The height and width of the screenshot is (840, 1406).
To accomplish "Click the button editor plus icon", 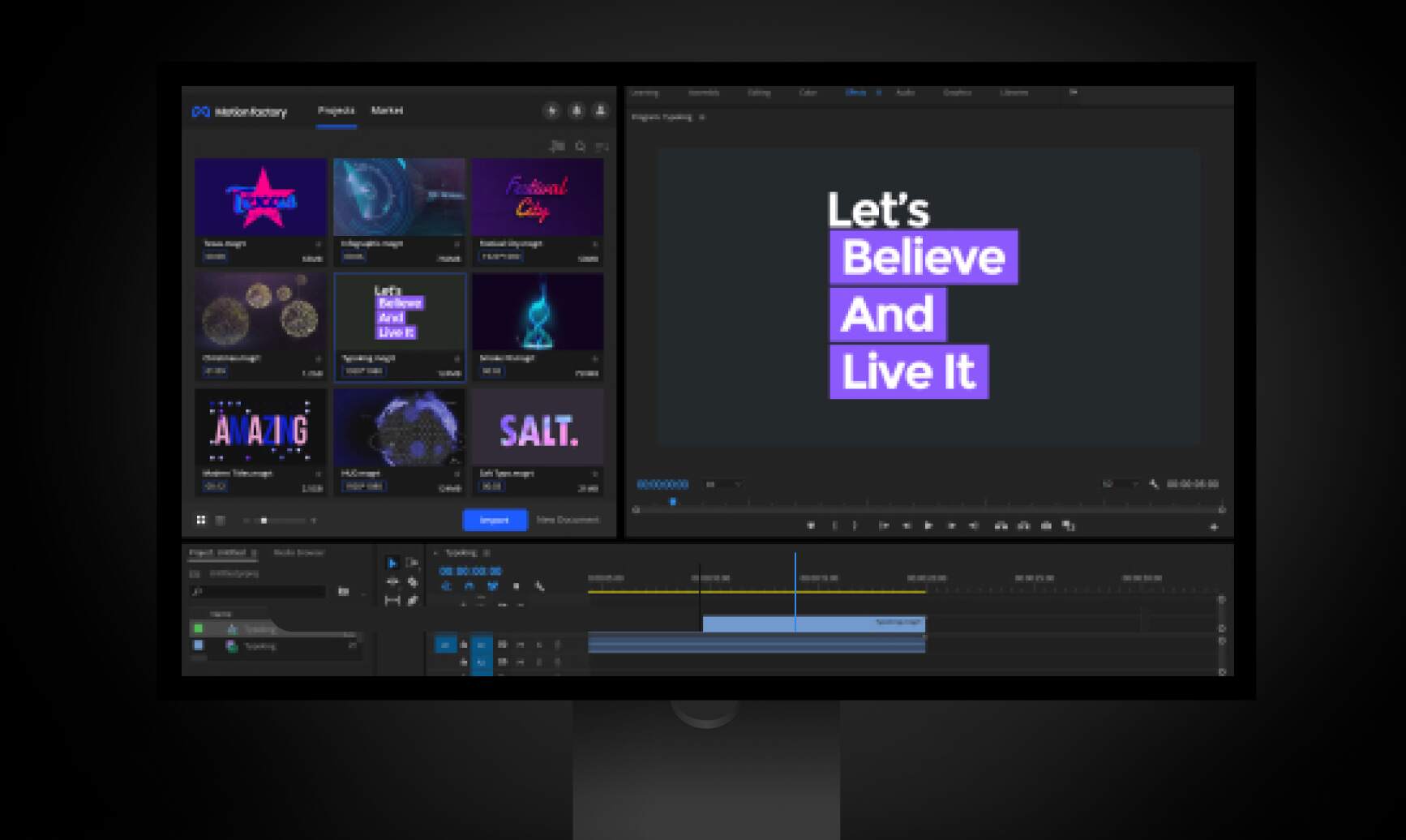I will pos(1214,527).
